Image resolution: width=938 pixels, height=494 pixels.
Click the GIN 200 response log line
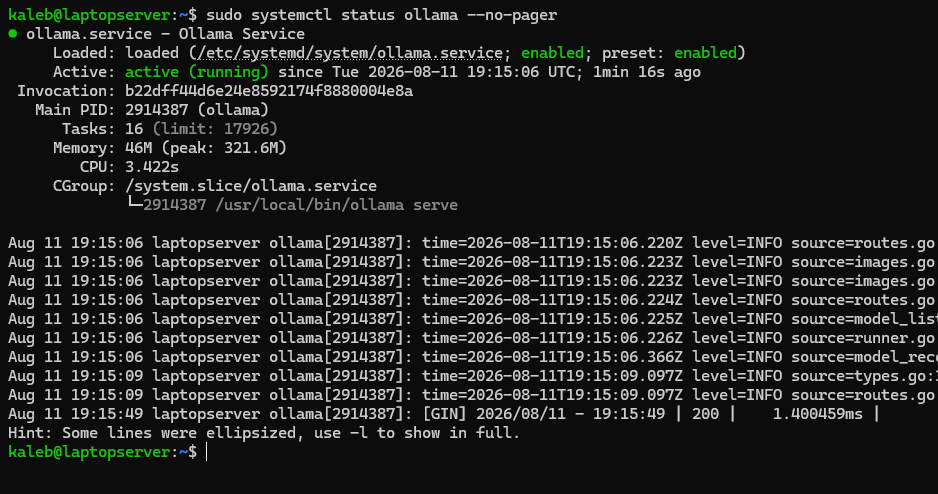click(444, 414)
